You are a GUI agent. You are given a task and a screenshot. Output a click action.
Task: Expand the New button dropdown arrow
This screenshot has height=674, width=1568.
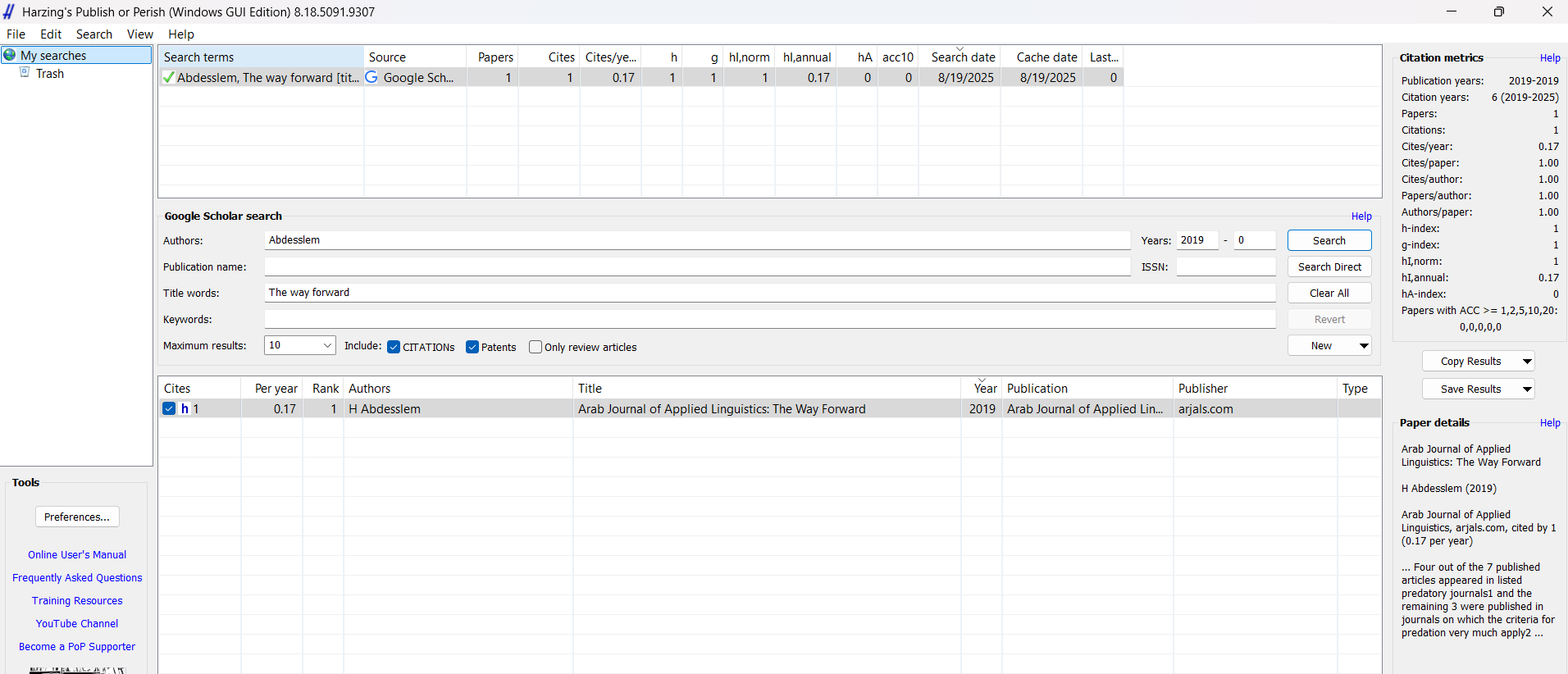pos(1364,346)
